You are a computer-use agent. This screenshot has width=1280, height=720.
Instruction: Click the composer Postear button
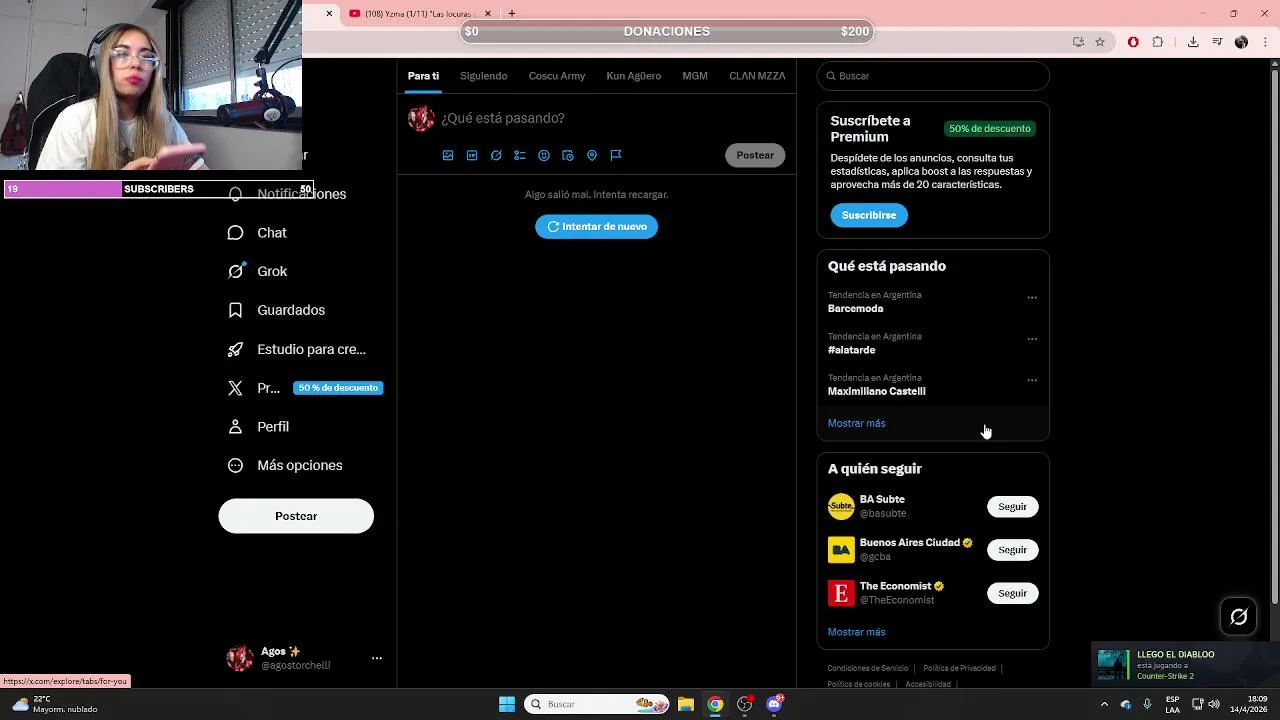coord(755,155)
